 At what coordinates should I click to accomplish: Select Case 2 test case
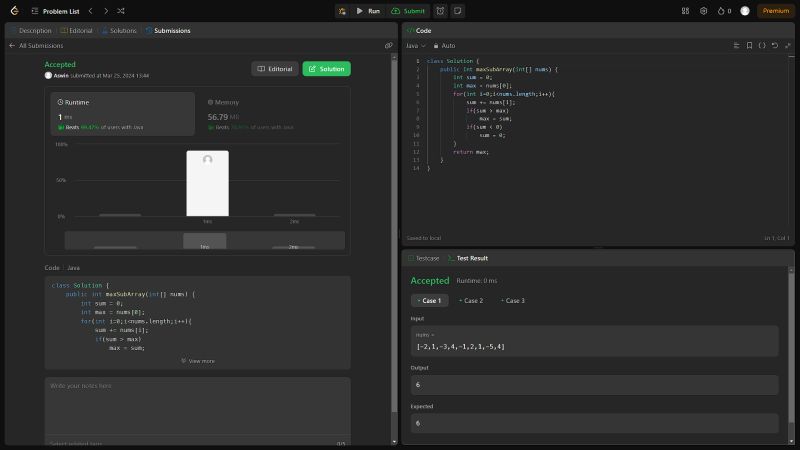pos(471,301)
